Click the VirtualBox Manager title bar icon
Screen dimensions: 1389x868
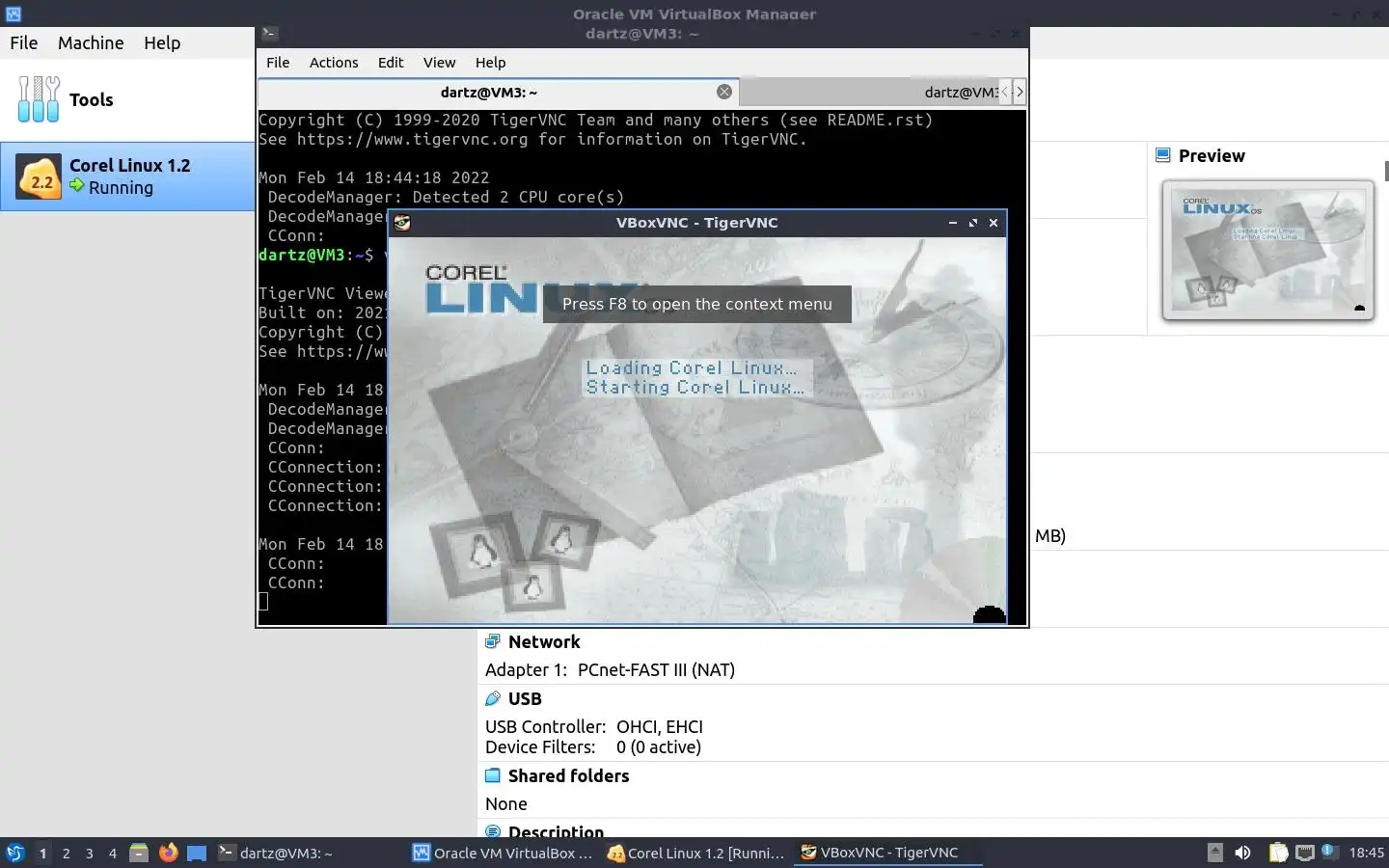(13, 14)
